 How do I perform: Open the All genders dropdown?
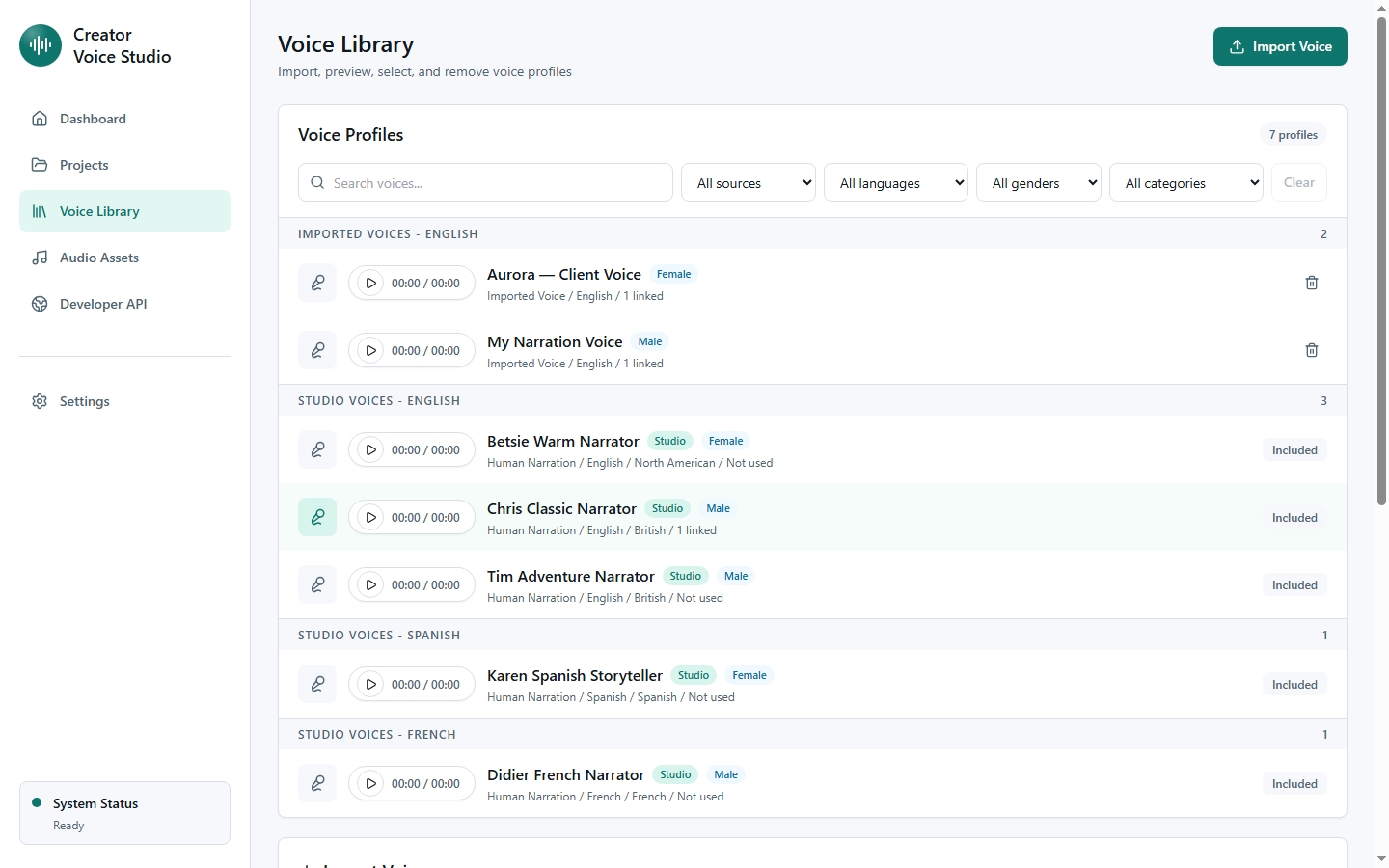[x=1039, y=182]
